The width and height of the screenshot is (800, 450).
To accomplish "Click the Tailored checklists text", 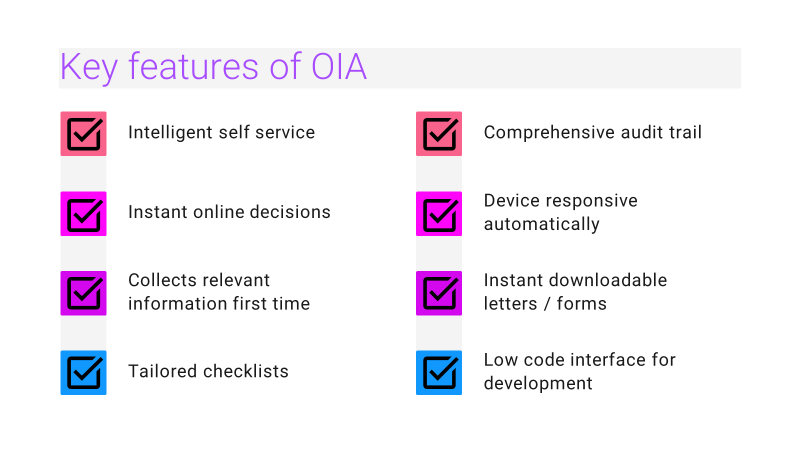I will [208, 371].
